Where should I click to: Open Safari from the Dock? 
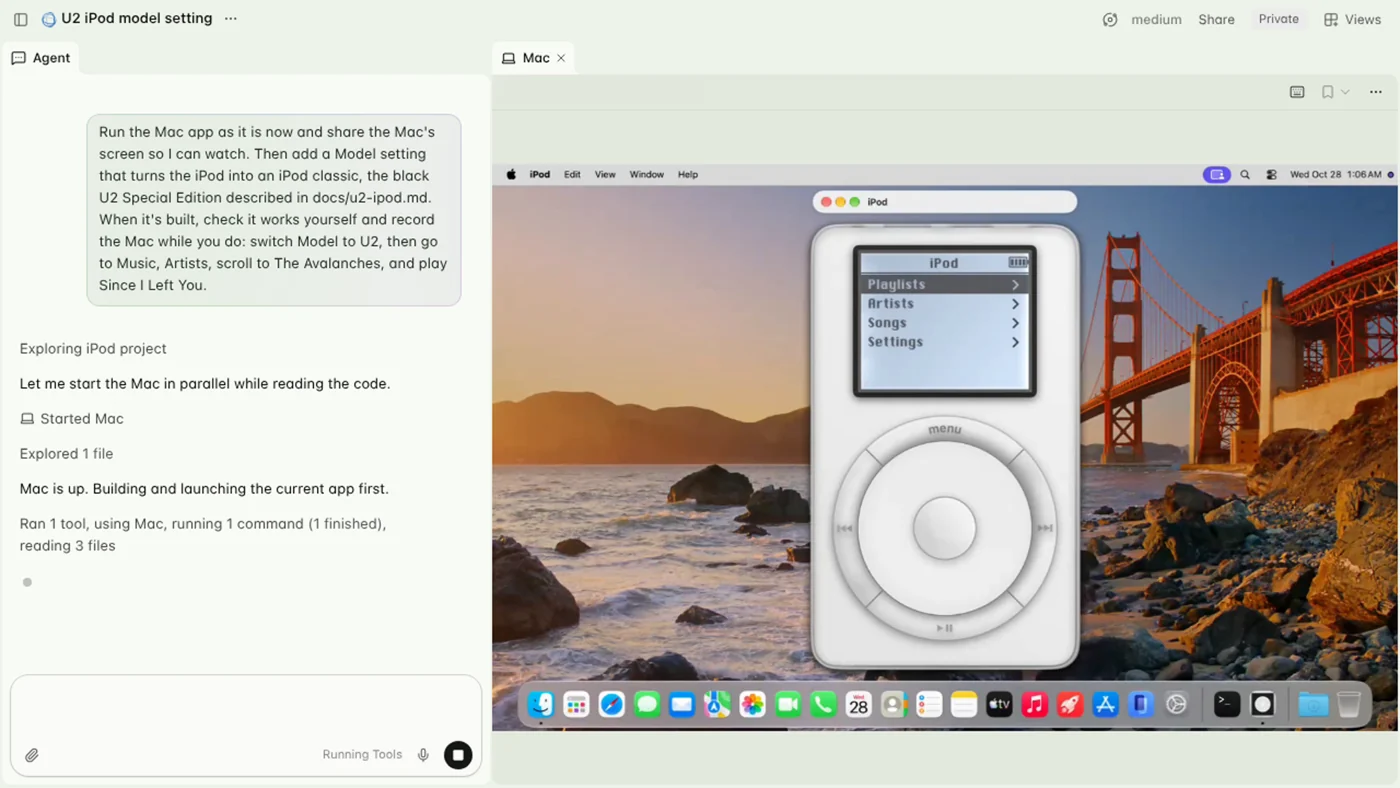pos(611,704)
